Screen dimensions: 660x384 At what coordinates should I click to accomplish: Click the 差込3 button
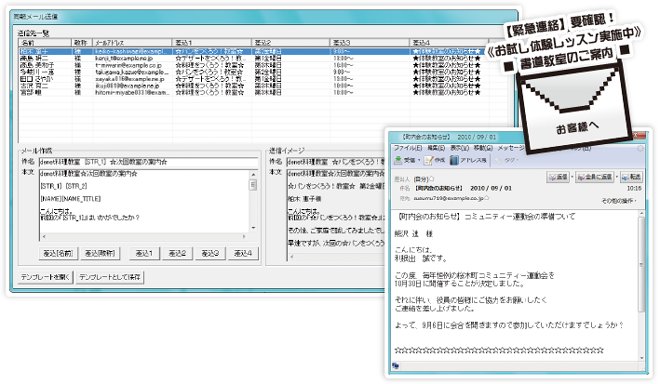pyautogui.click(x=210, y=253)
